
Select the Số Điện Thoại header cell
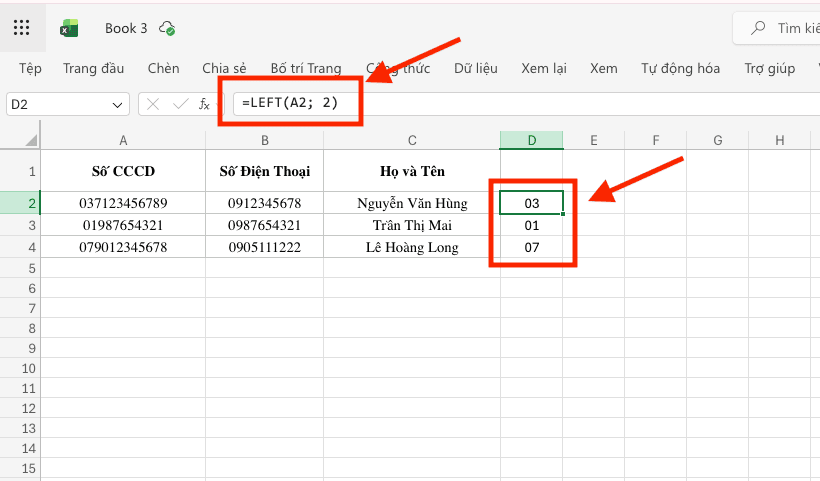[x=265, y=171]
